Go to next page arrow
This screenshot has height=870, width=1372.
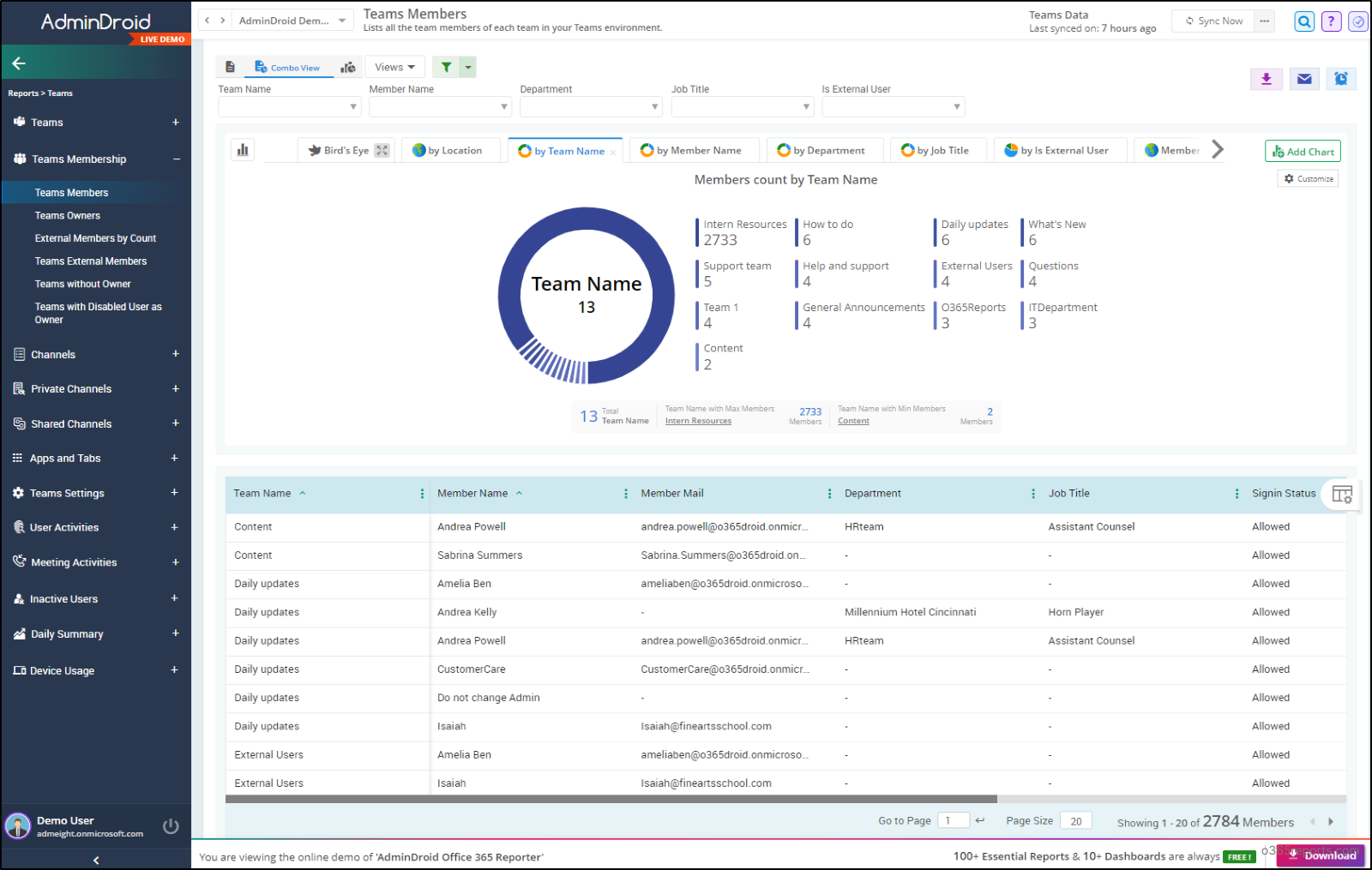(1331, 822)
